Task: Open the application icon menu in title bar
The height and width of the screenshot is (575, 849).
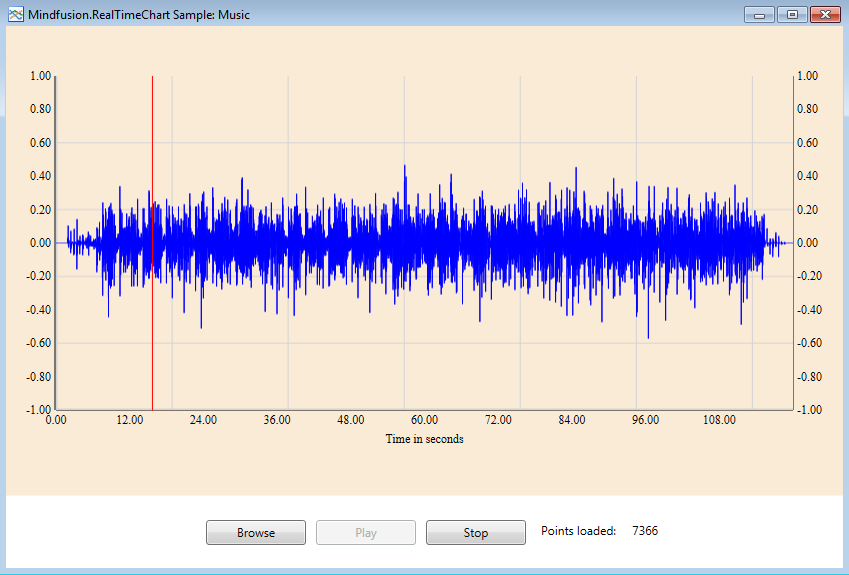Action: [x=16, y=15]
